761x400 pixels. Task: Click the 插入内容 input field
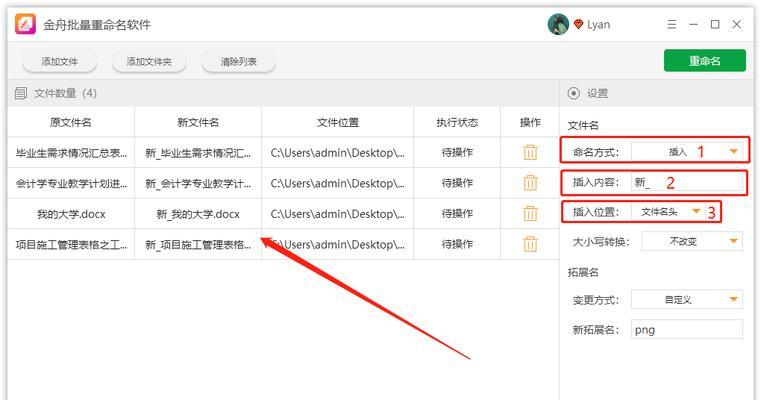(687, 183)
